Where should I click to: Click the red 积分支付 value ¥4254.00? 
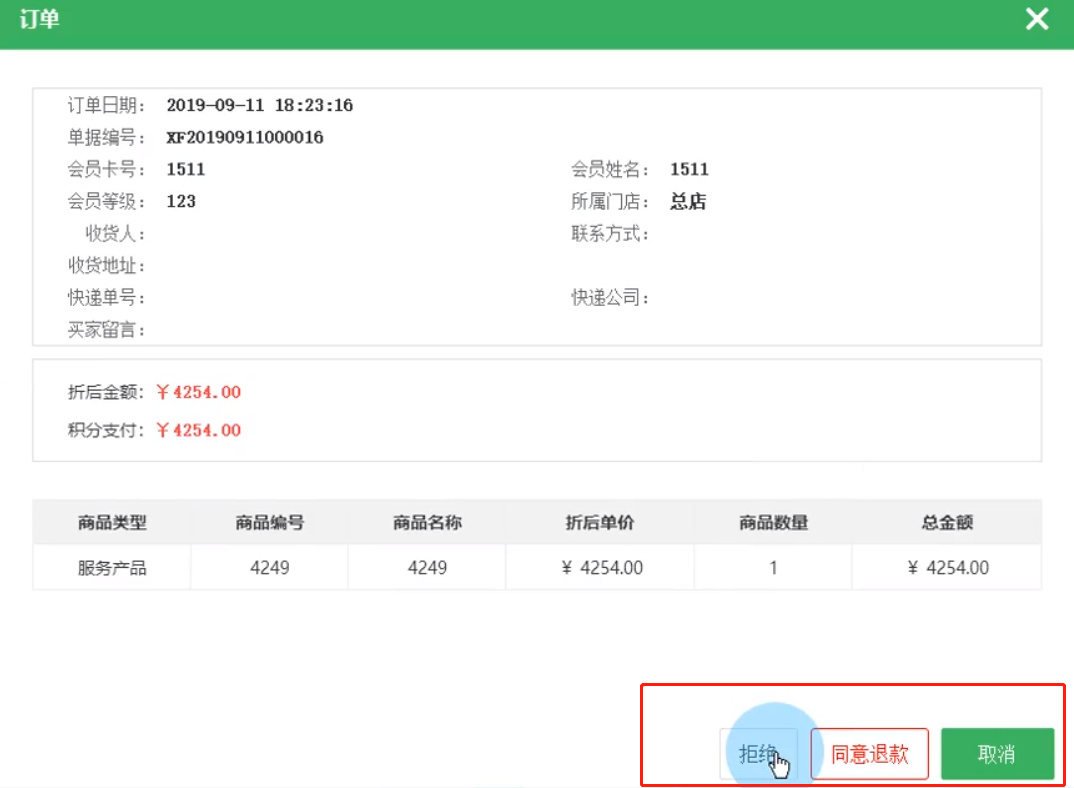pyautogui.click(x=198, y=430)
